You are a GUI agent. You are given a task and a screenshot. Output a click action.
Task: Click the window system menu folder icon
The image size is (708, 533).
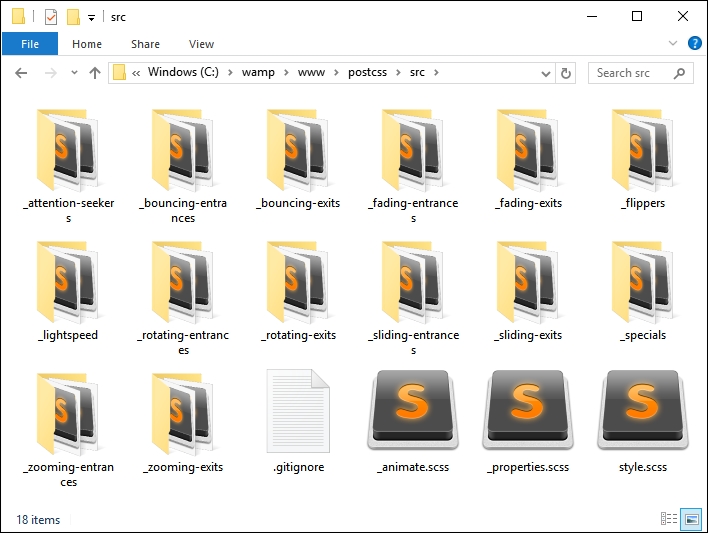point(19,17)
